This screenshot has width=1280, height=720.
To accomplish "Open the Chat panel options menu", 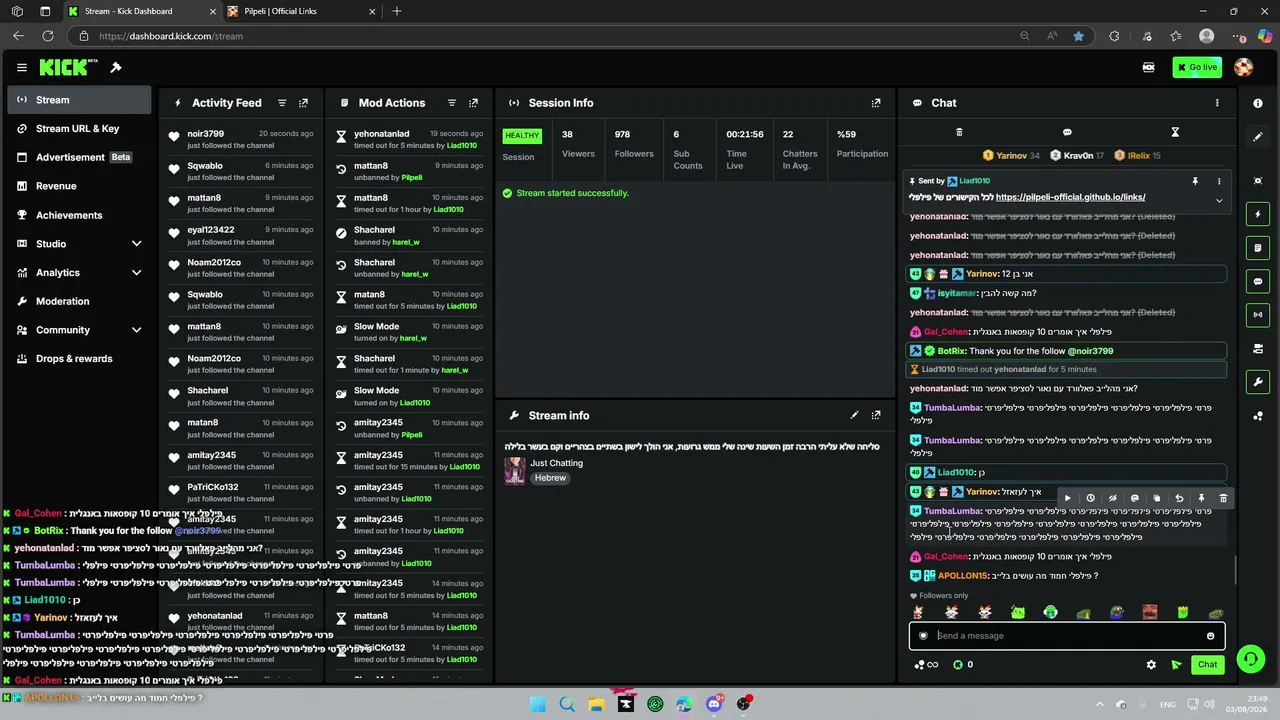I will [1217, 103].
